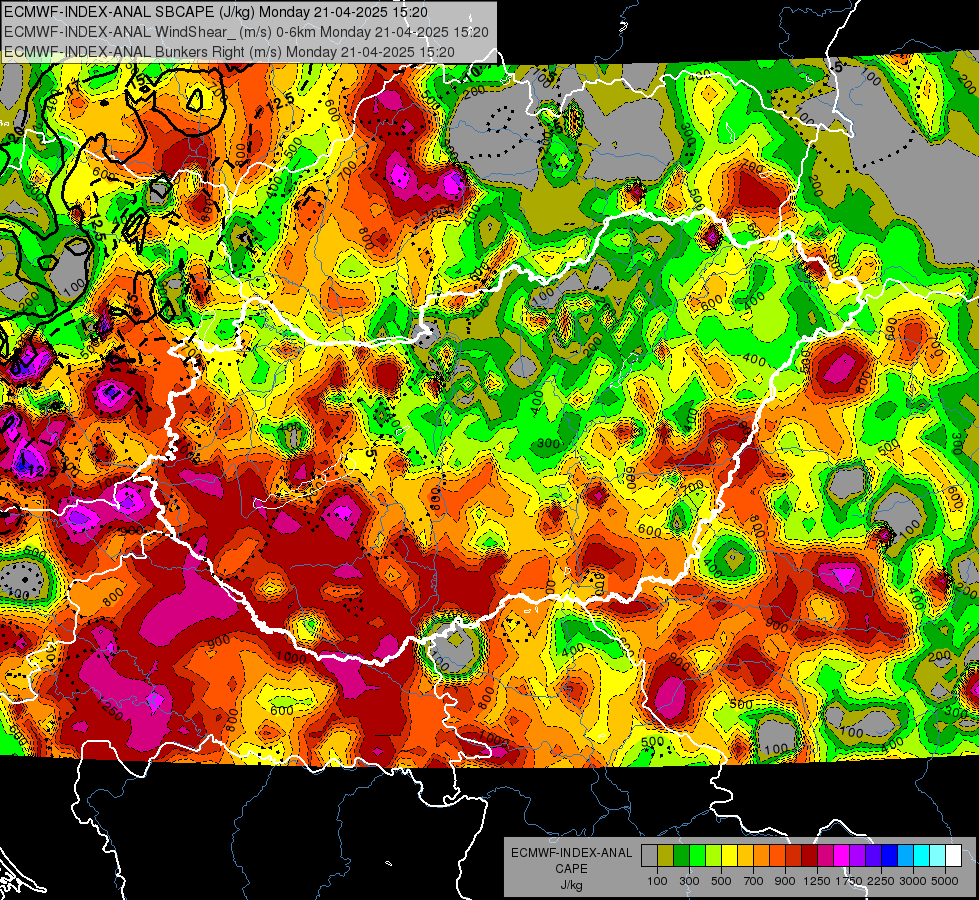Click the legend tick label 900
The image size is (979, 900).
click(785, 881)
